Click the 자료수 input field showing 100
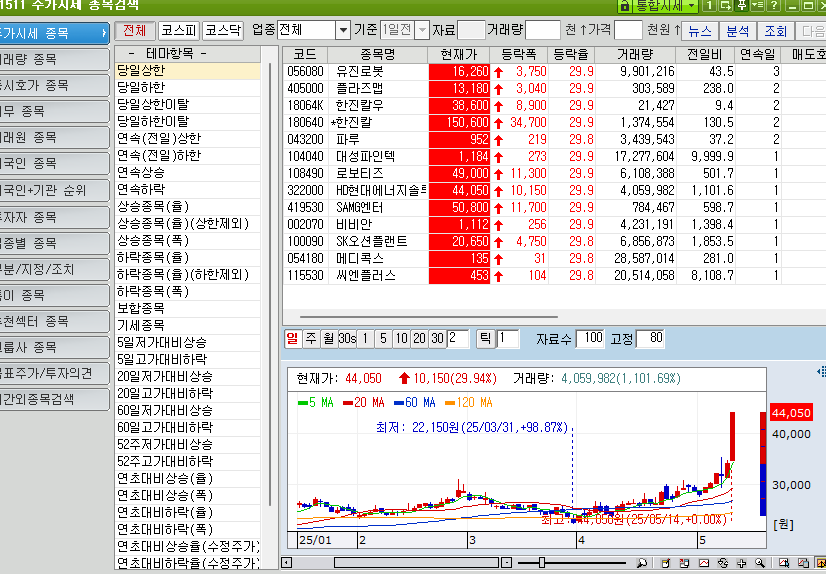 pyautogui.click(x=589, y=338)
